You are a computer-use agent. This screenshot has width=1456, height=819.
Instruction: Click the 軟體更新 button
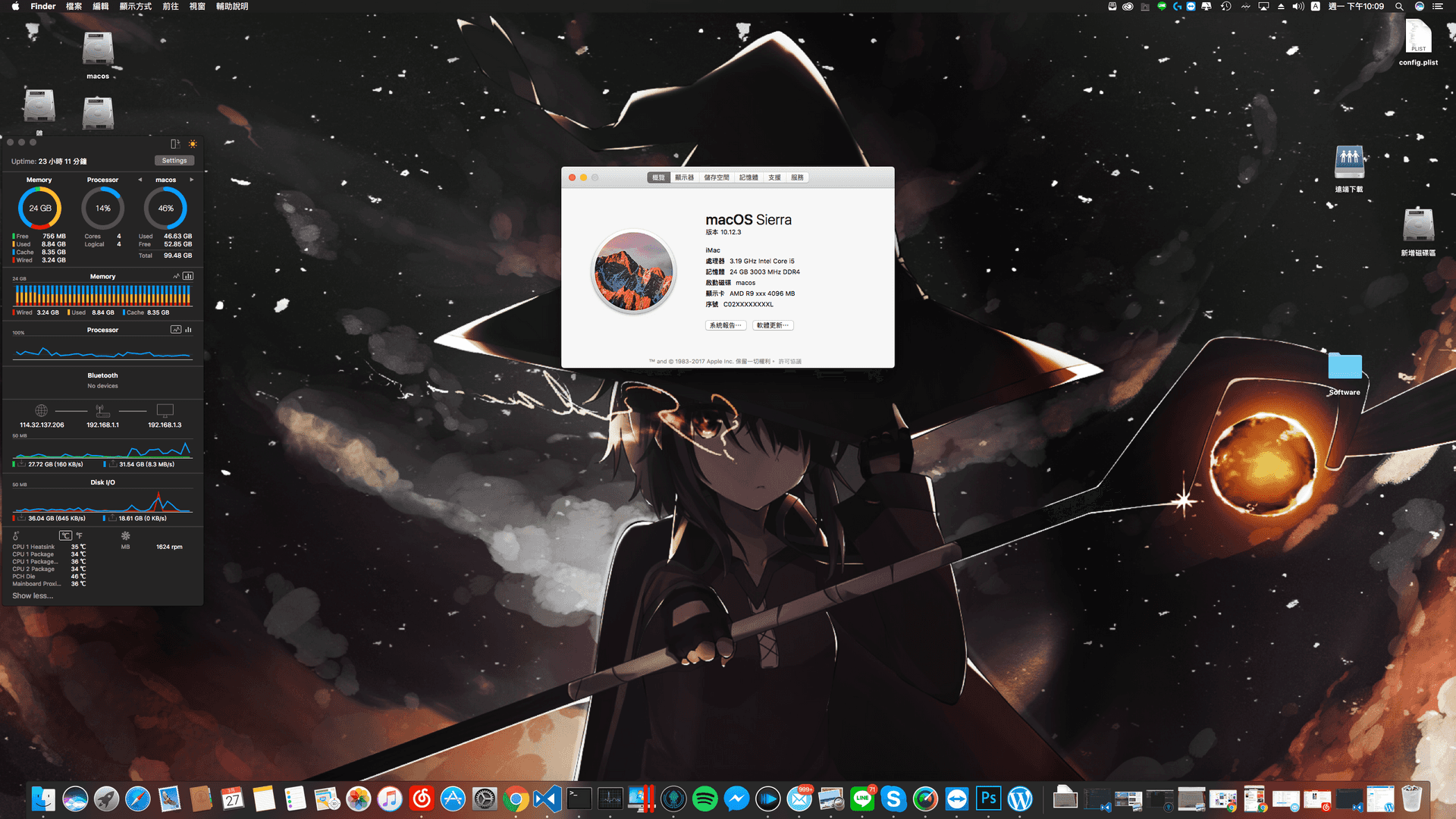pos(773,325)
